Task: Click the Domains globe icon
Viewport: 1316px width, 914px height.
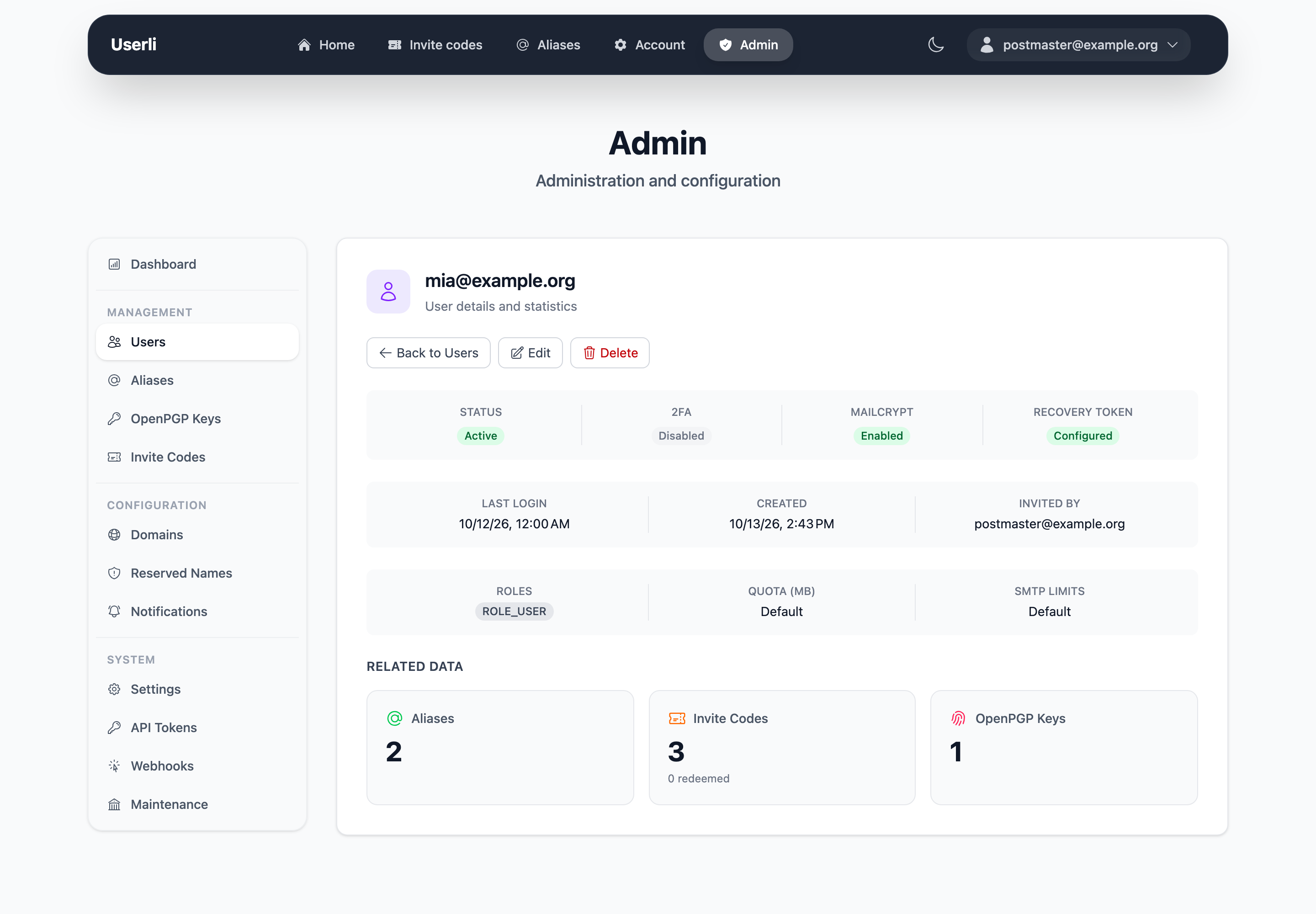Action: tap(115, 535)
